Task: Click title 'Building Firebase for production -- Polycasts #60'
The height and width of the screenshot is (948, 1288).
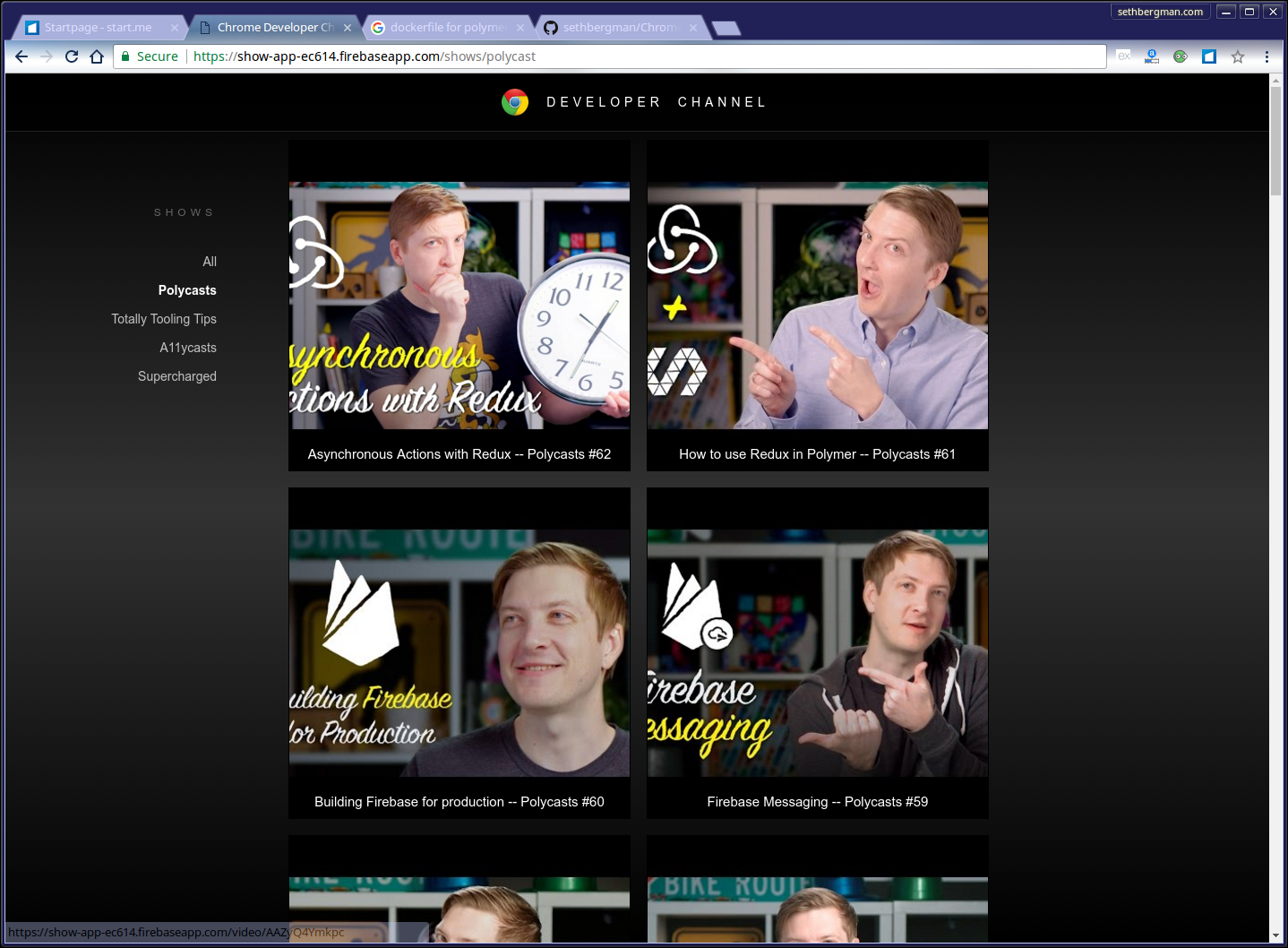Action: tap(459, 802)
